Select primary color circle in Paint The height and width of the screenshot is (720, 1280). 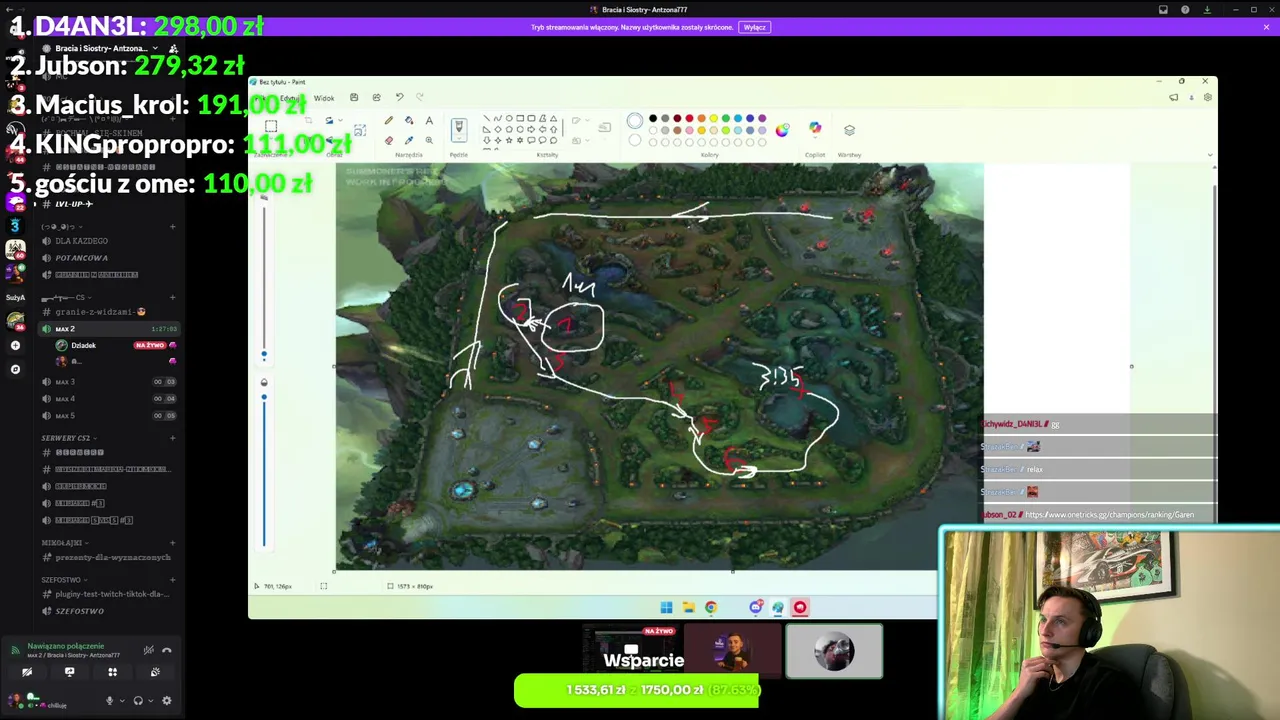click(635, 122)
